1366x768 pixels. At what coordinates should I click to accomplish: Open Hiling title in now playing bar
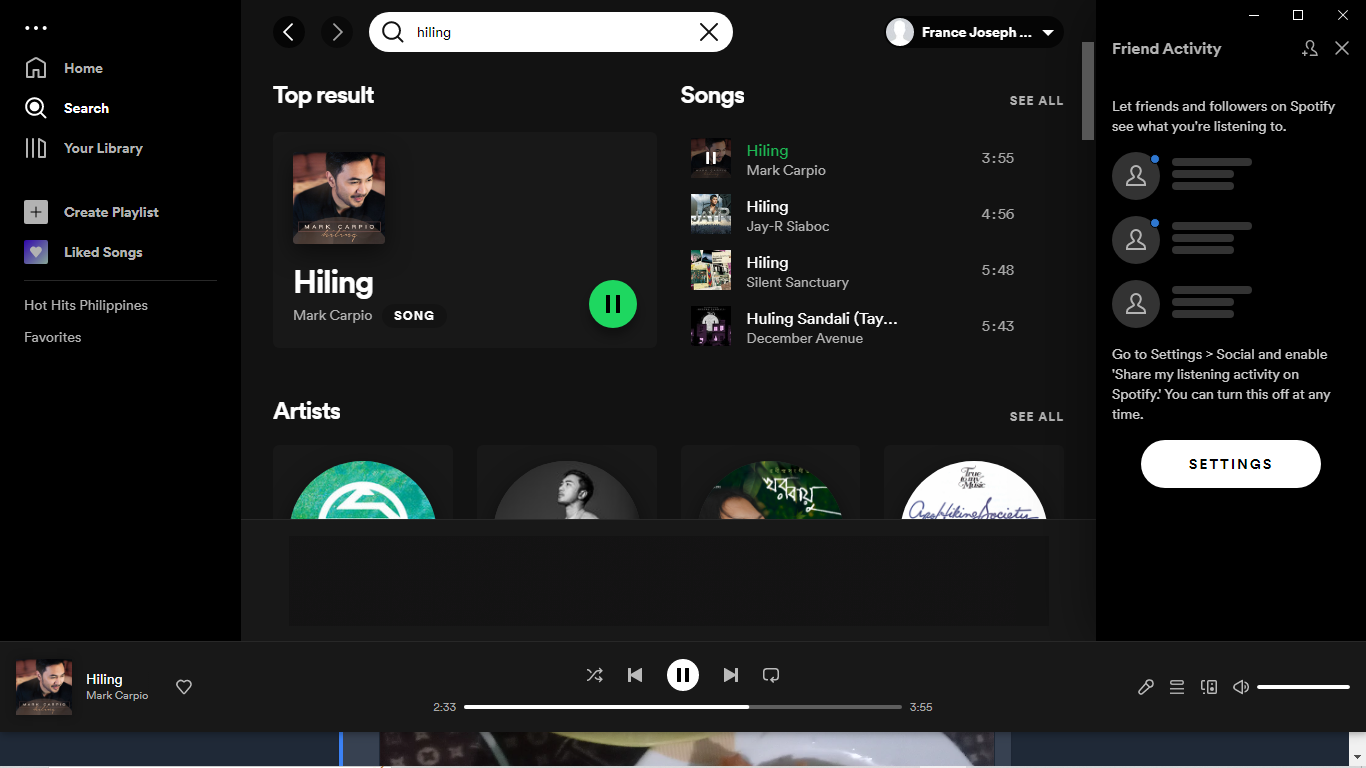tap(104, 679)
